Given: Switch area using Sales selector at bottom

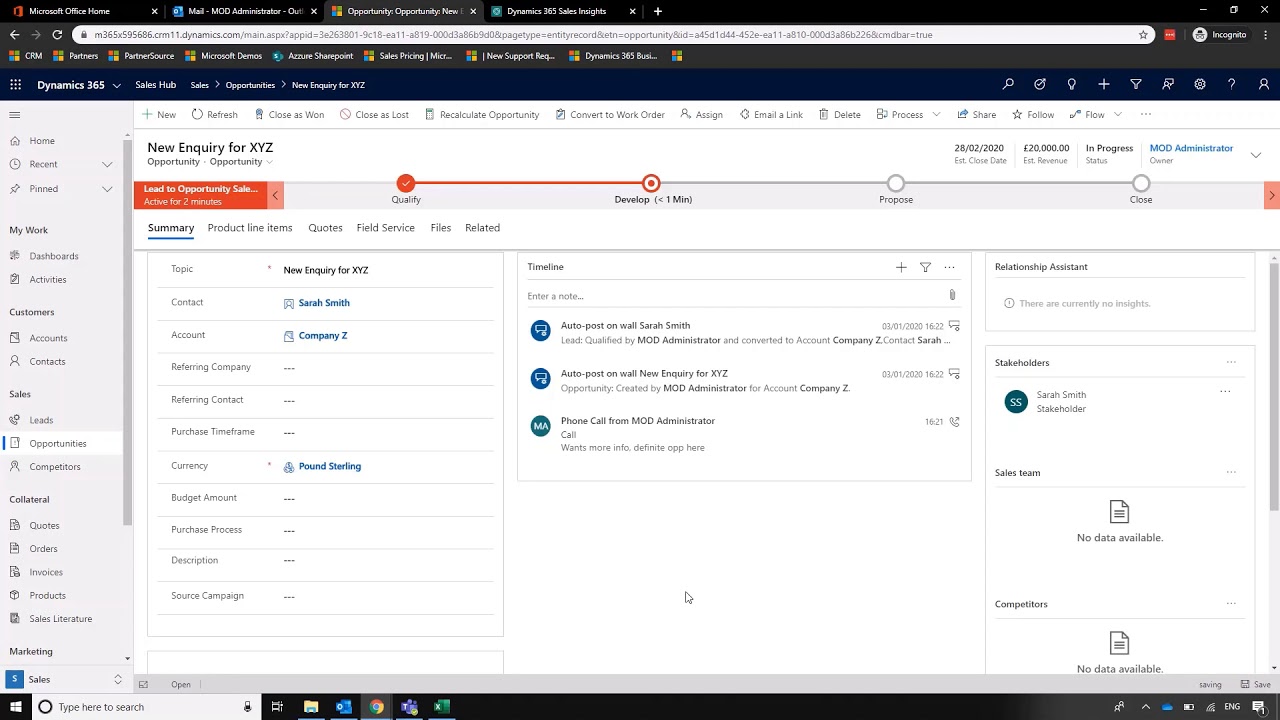Looking at the screenshot, I should tap(66, 679).
